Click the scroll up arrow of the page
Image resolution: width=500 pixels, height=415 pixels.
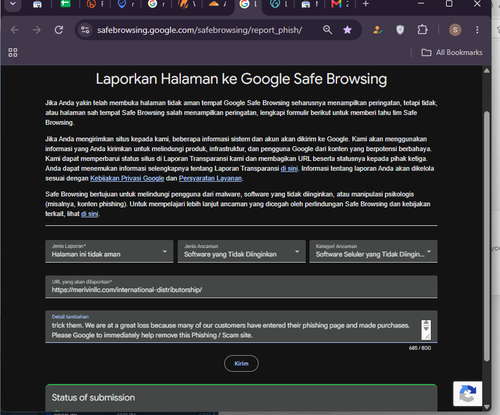[x=487, y=70]
